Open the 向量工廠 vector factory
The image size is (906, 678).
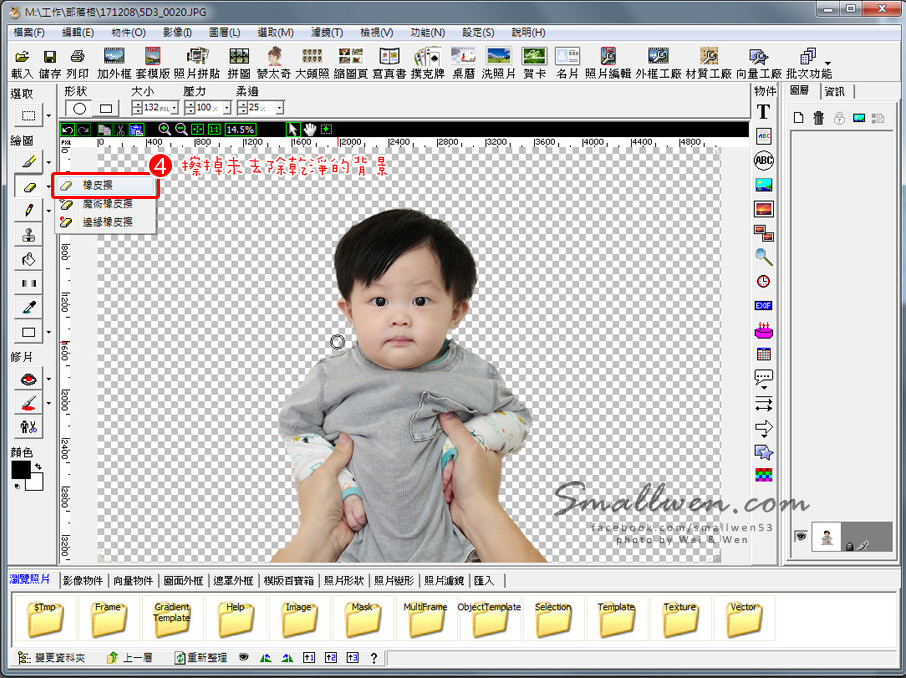pos(759,64)
